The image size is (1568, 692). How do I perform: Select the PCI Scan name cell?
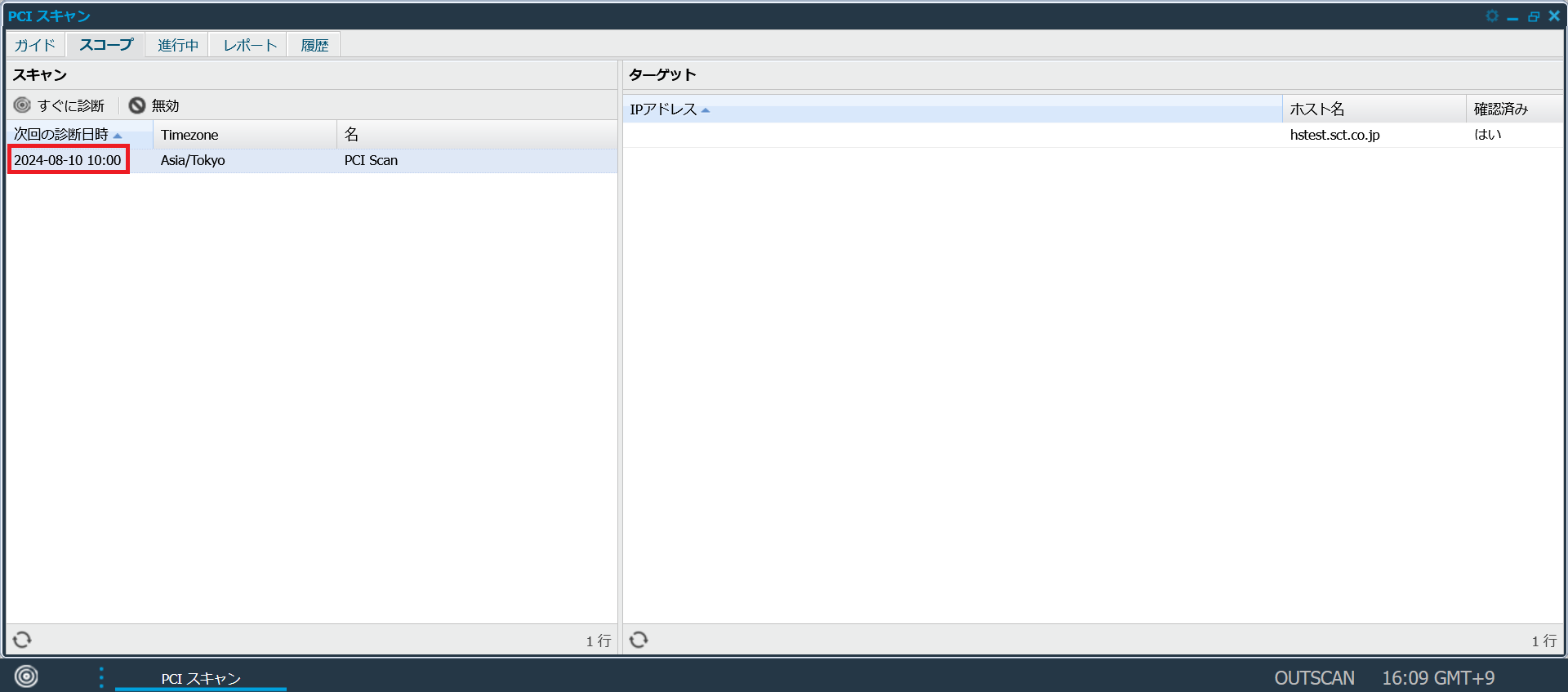pyautogui.click(x=371, y=160)
